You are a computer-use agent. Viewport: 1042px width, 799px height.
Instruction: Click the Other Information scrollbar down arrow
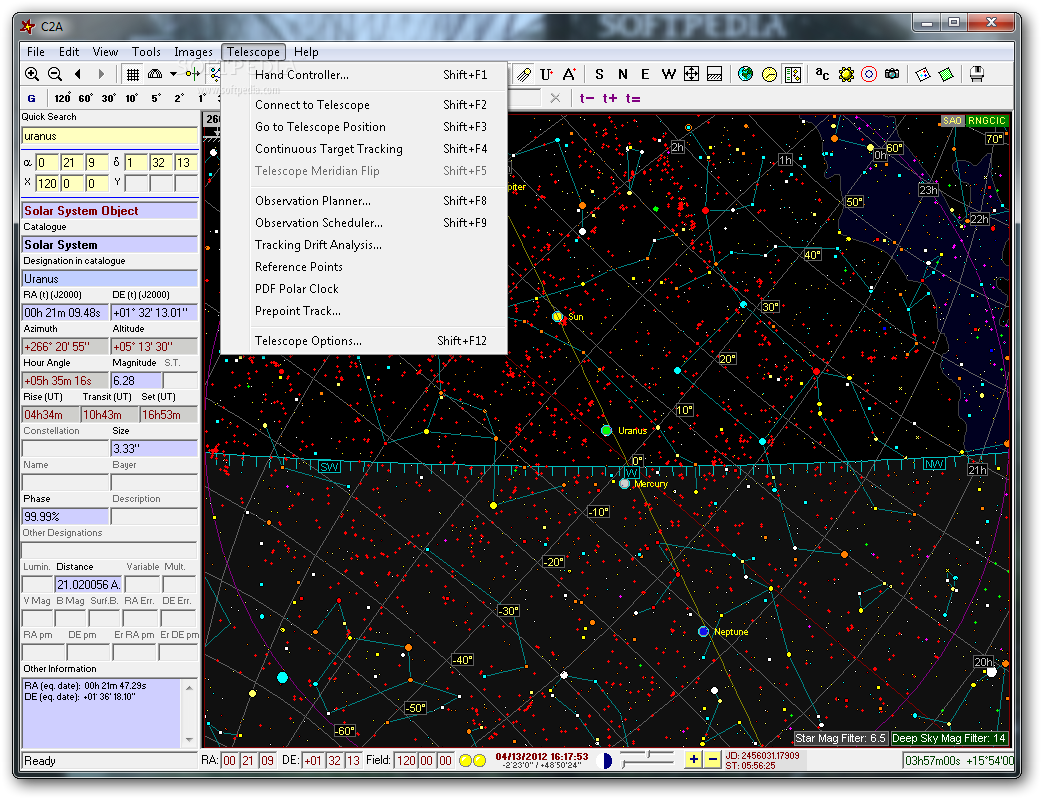click(189, 739)
